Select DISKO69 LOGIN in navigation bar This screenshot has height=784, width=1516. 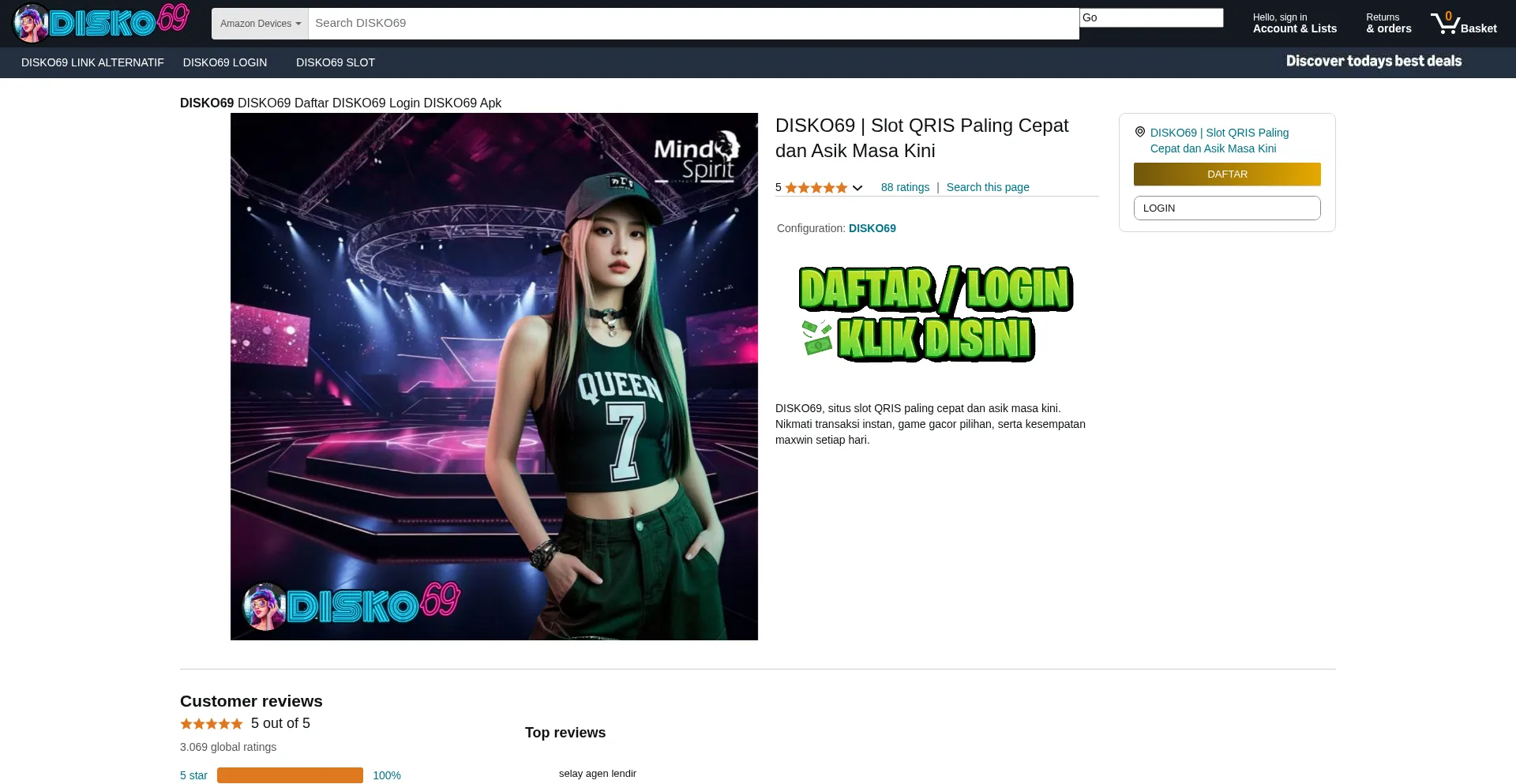(x=225, y=62)
